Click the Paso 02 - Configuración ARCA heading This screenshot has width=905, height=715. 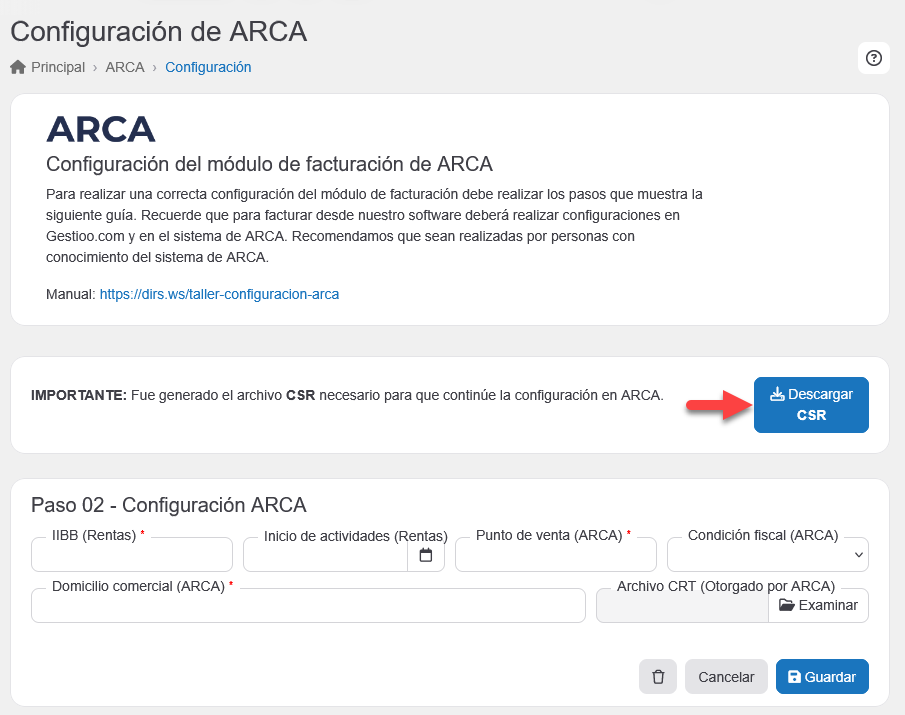(x=169, y=504)
